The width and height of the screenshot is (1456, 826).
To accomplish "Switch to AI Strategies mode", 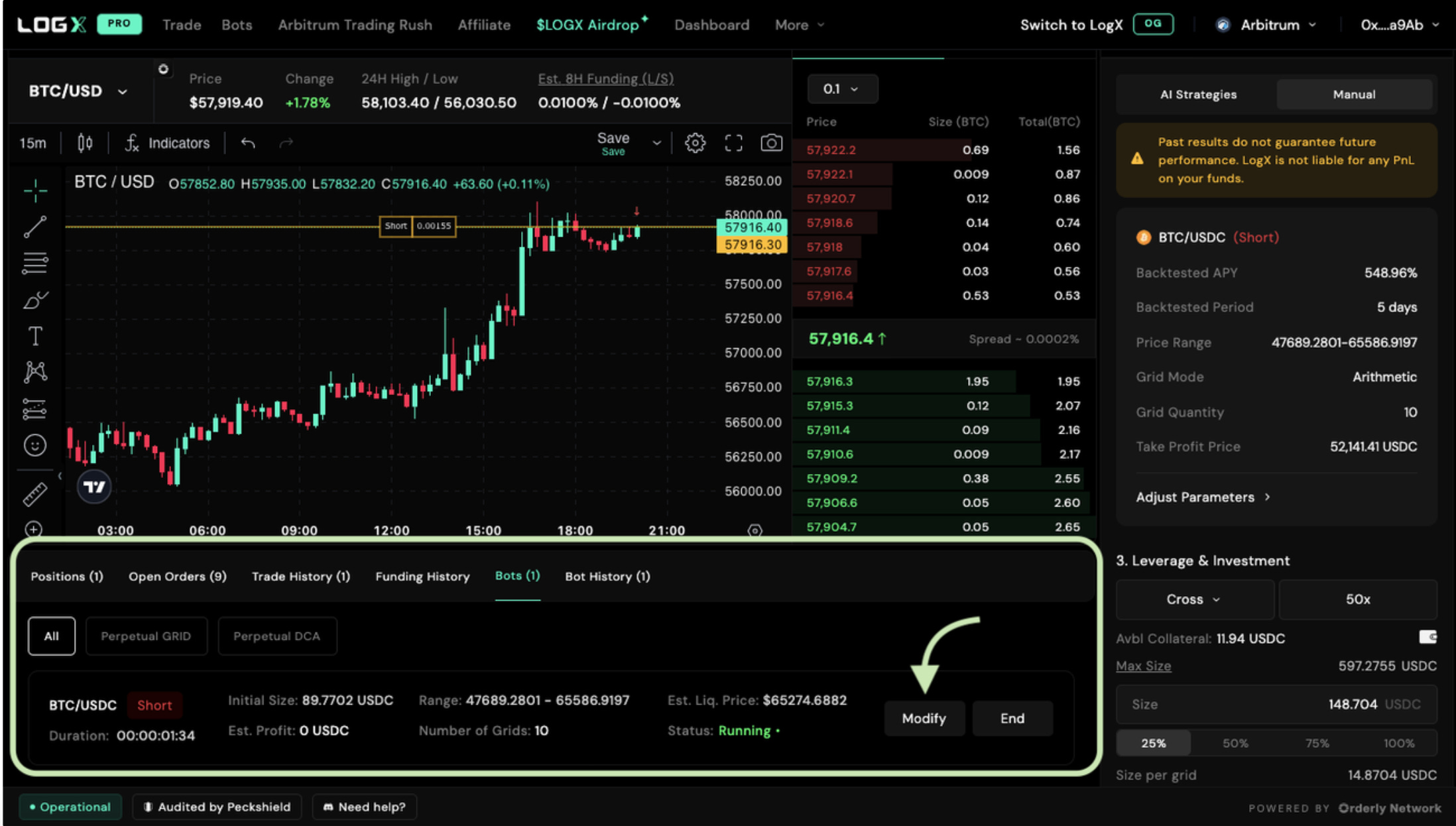I will (x=1198, y=94).
